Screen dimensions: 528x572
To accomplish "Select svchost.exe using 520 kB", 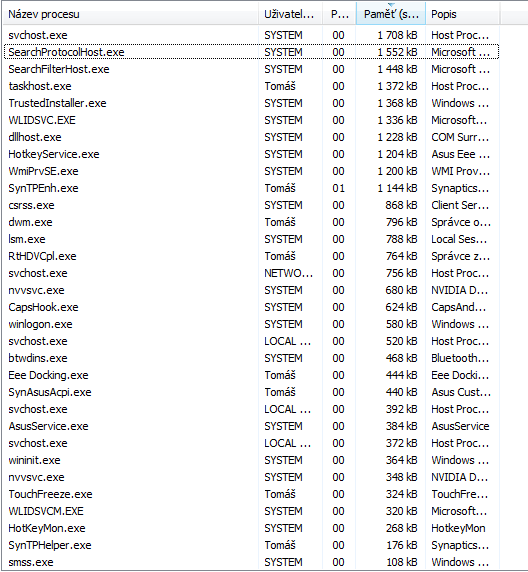I will 251,341.
